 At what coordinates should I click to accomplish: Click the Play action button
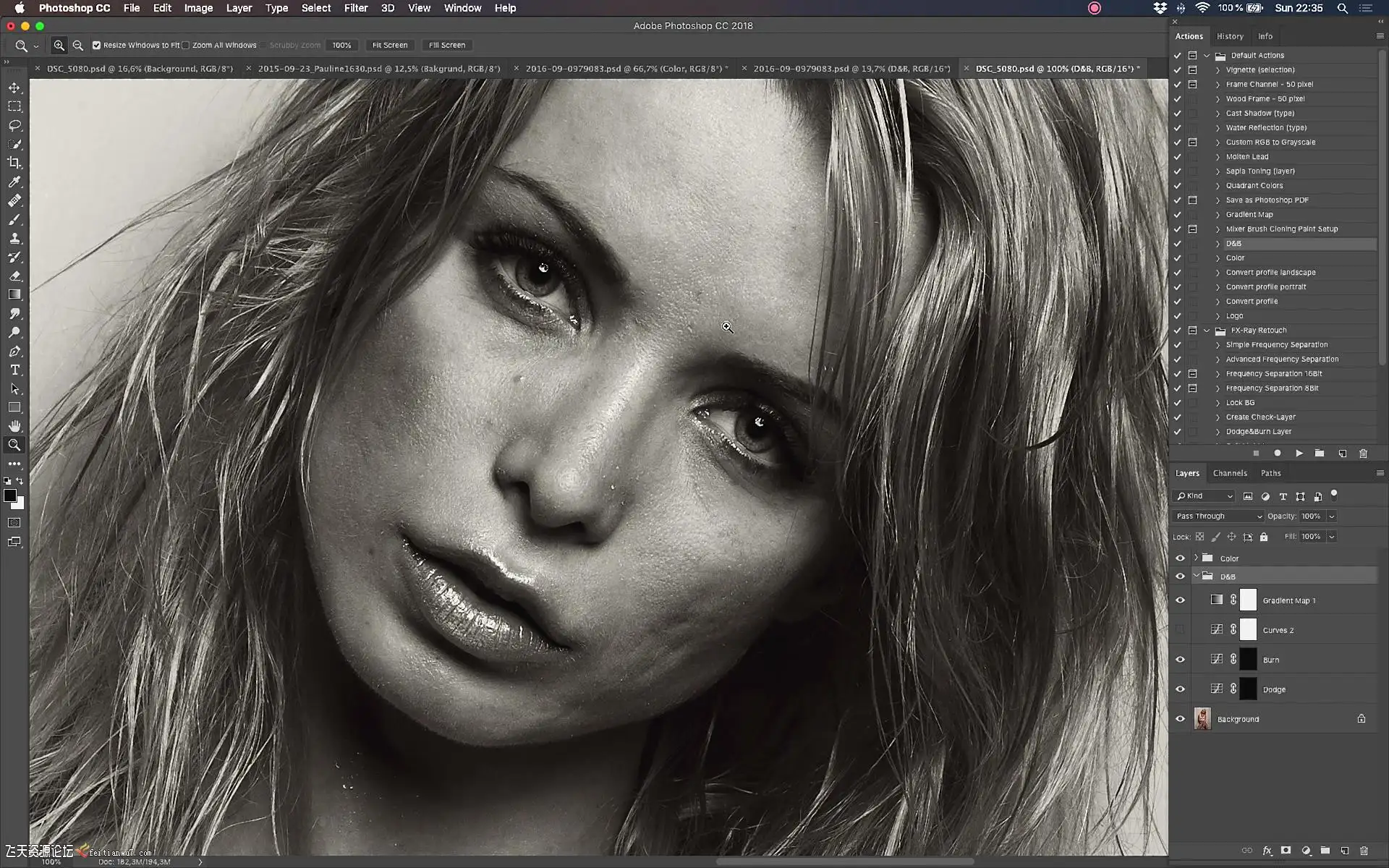click(1299, 454)
